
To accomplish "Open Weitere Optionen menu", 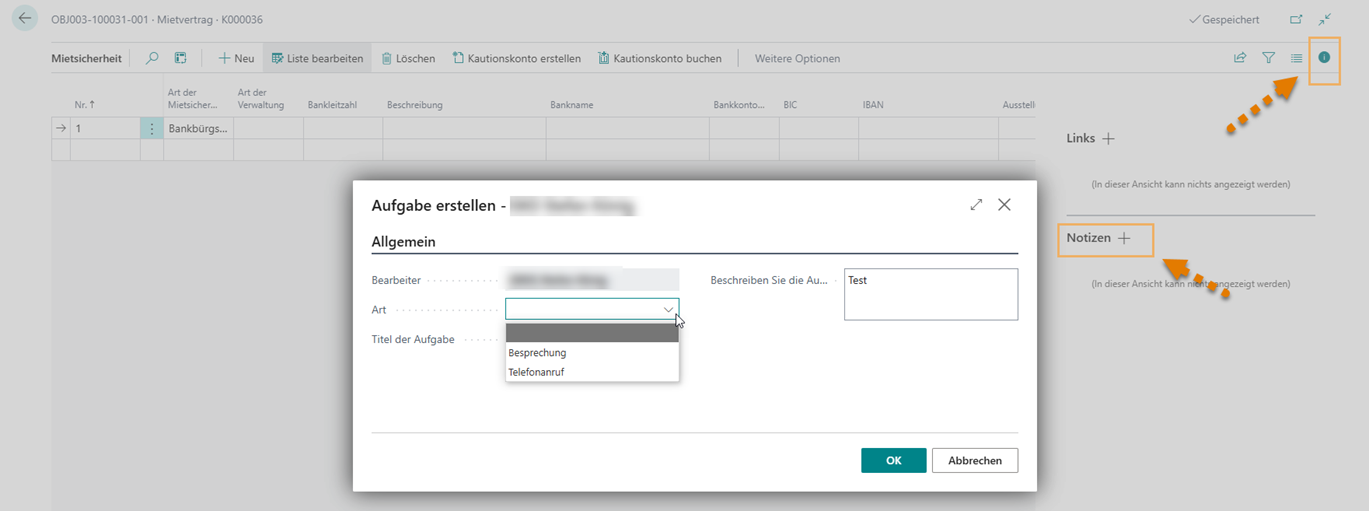I will coord(797,58).
